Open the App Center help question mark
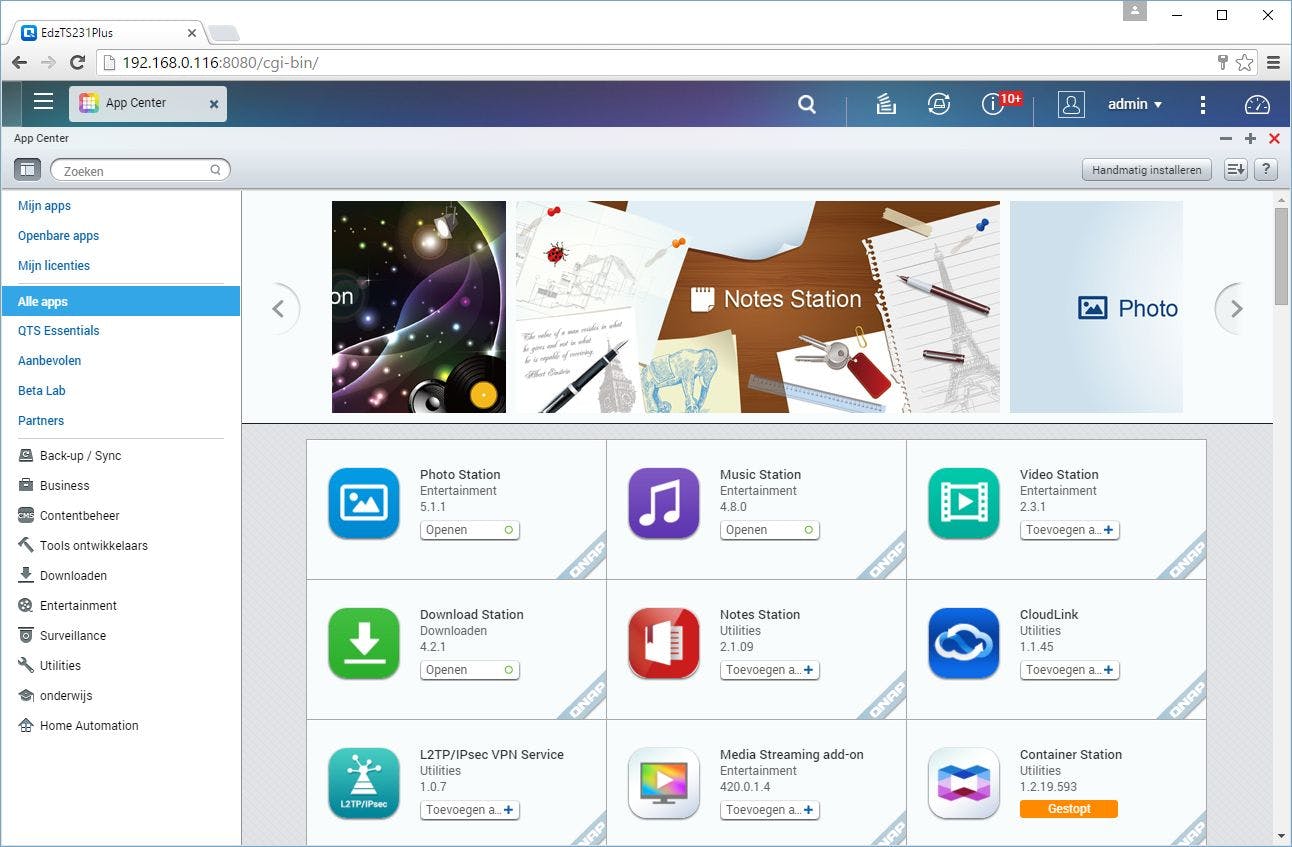This screenshot has width=1292, height=847. coord(1266,170)
